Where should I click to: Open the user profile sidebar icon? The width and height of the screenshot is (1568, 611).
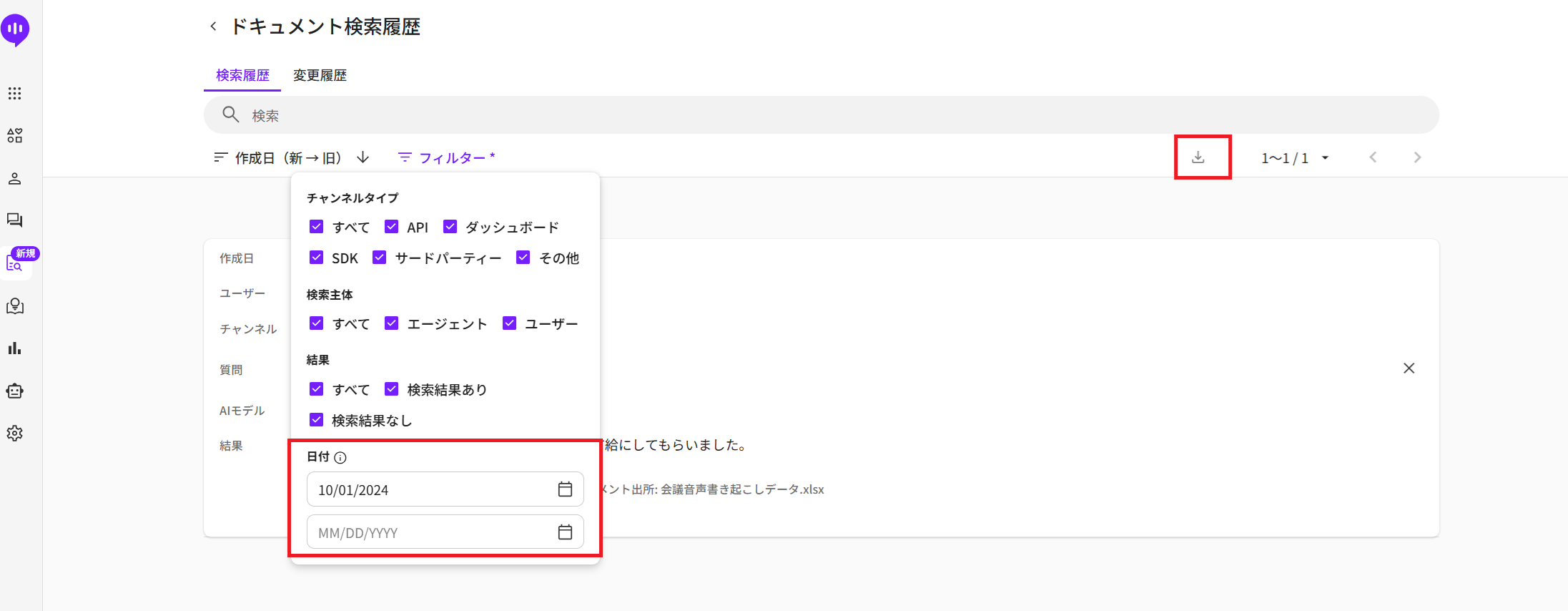pyautogui.click(x=15, y=178)
